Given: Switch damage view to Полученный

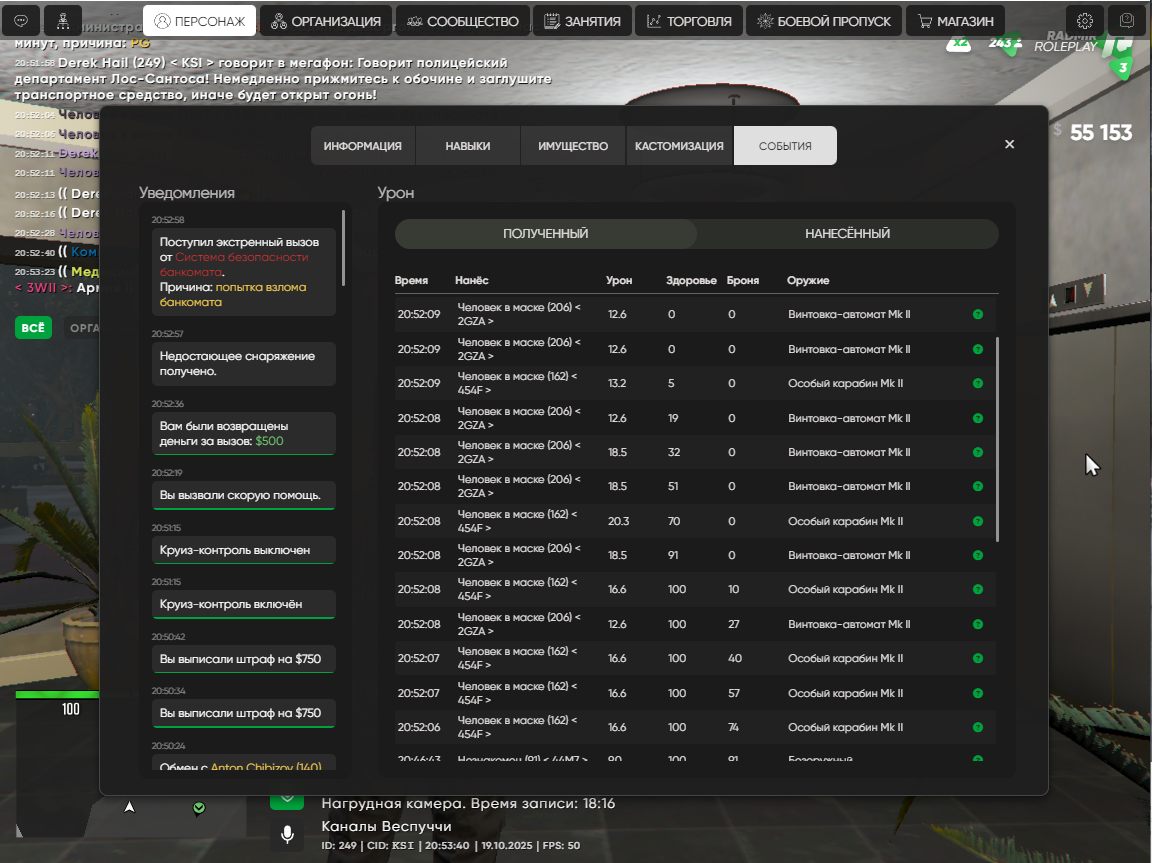Looking at the screenshot, I should coord(545,234).
